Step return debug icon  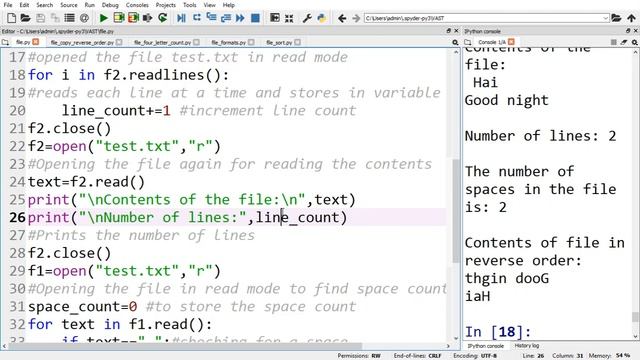tap(226, 18)
